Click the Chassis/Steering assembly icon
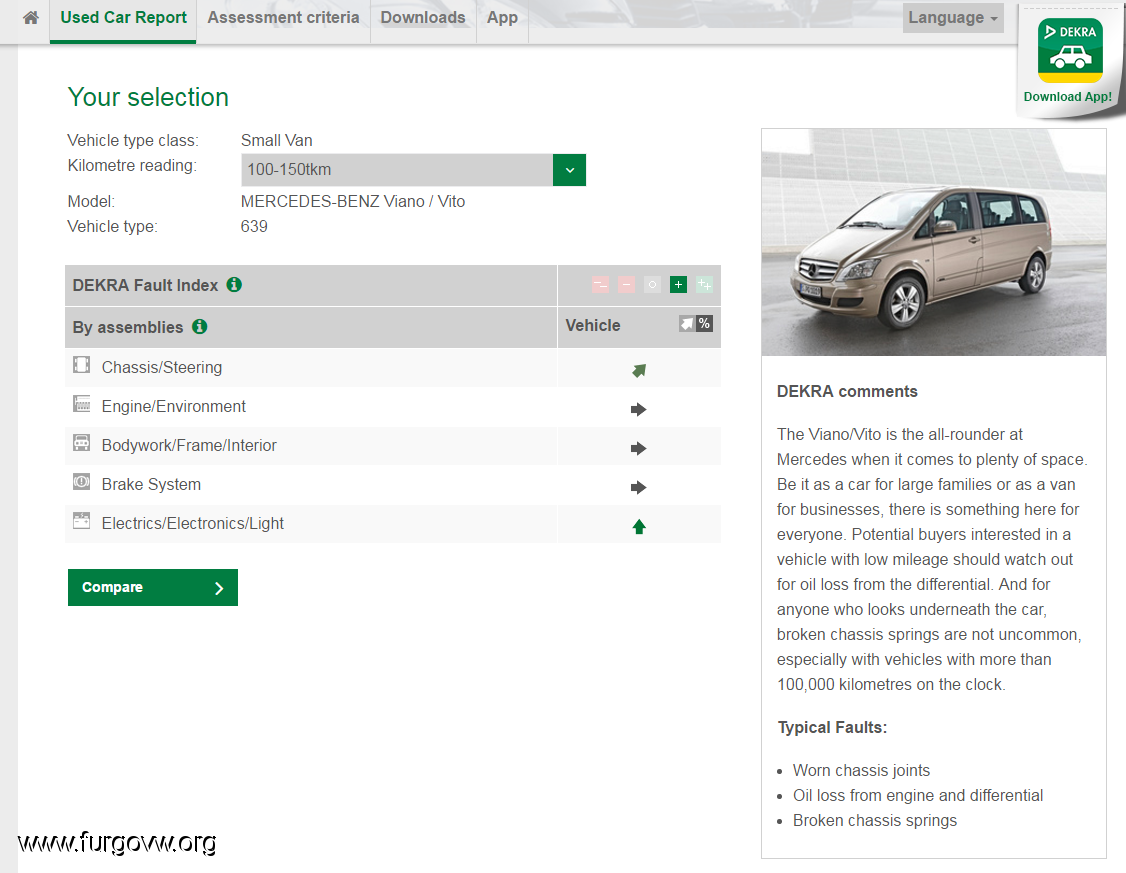This screenshot has width=1126, height=873. pos(82,365)
